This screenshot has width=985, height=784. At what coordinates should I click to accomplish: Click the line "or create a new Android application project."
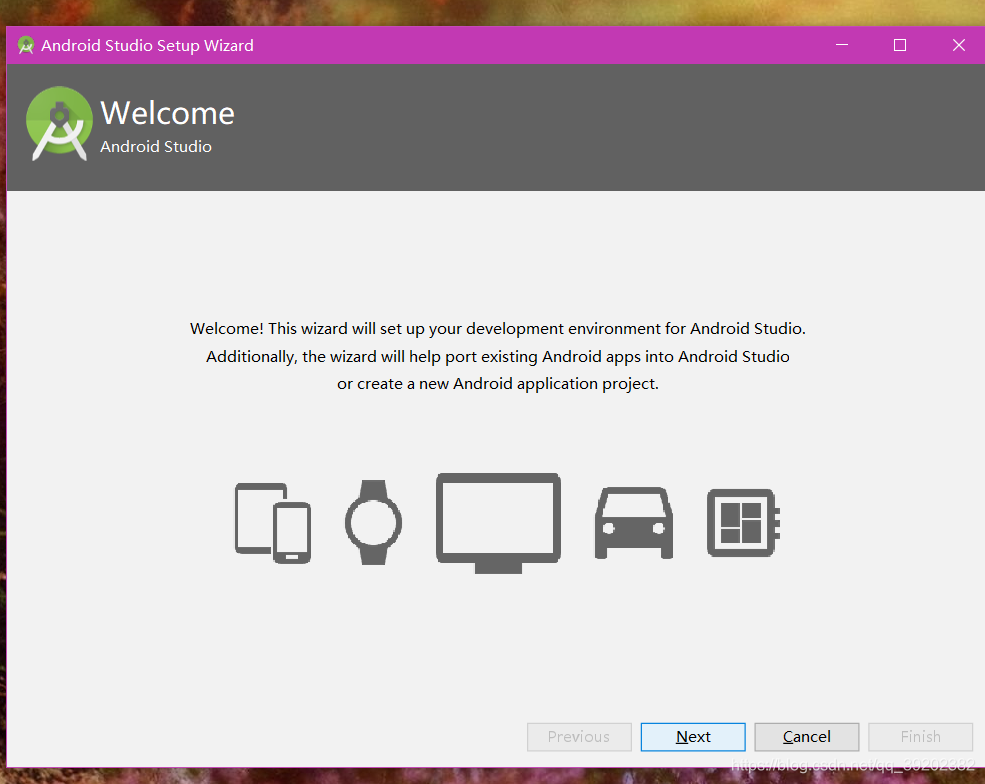point(498,384)
